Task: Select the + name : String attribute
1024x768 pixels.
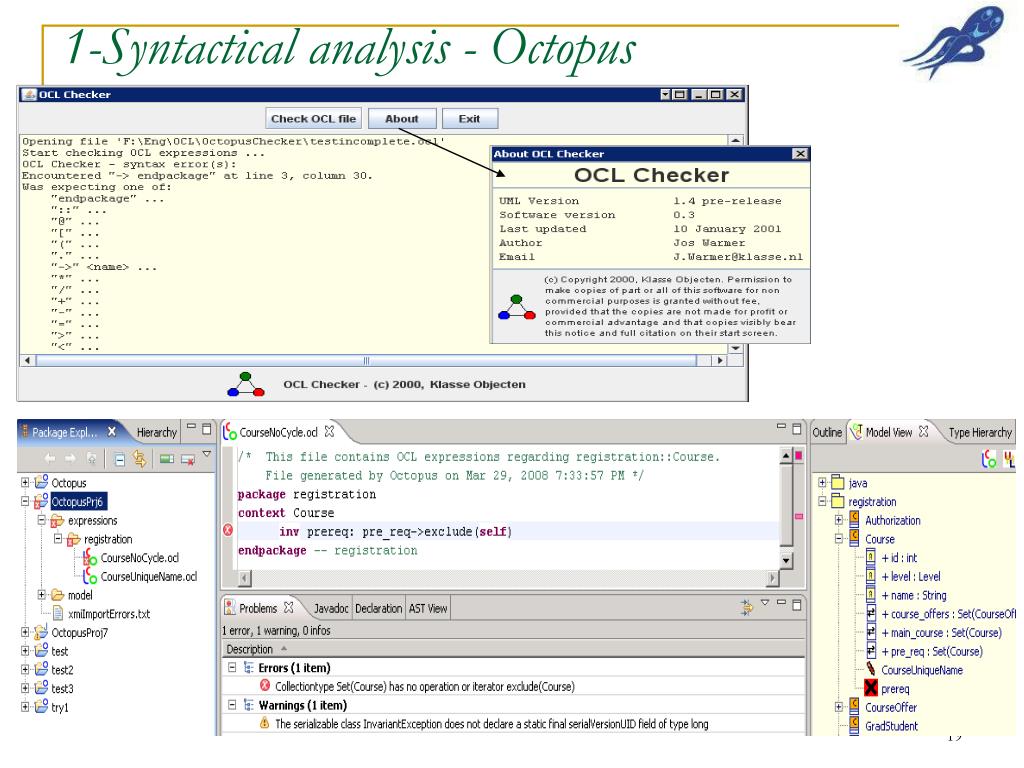Action: (x=914, y=595)
